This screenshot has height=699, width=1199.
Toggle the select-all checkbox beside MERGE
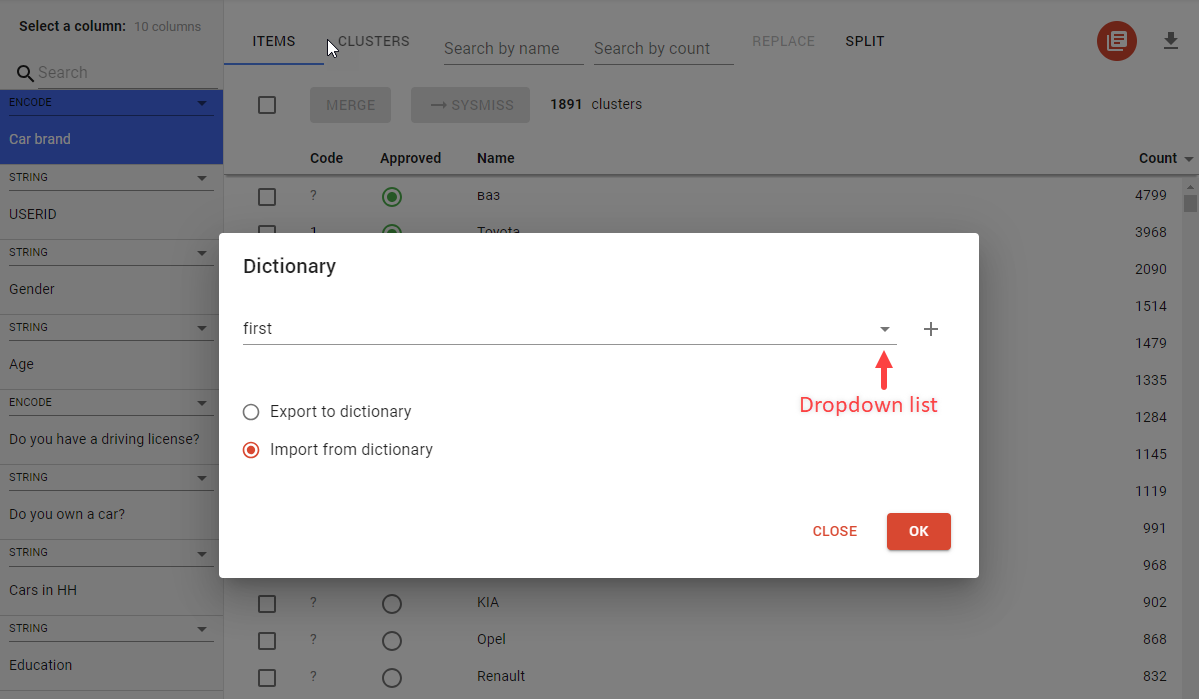point(267,105)
